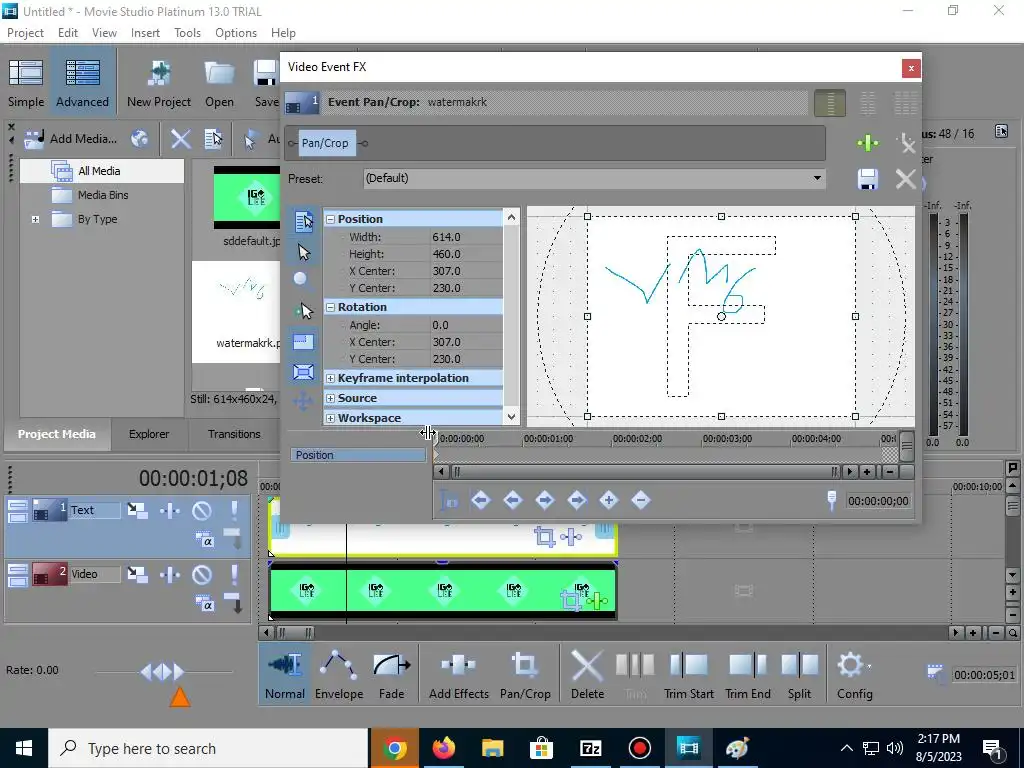Image resolution: width=1024 pixels, height=768 pixels.
Task: Save the preset with floppy disk icon
Action: click(x=867, y=179)
